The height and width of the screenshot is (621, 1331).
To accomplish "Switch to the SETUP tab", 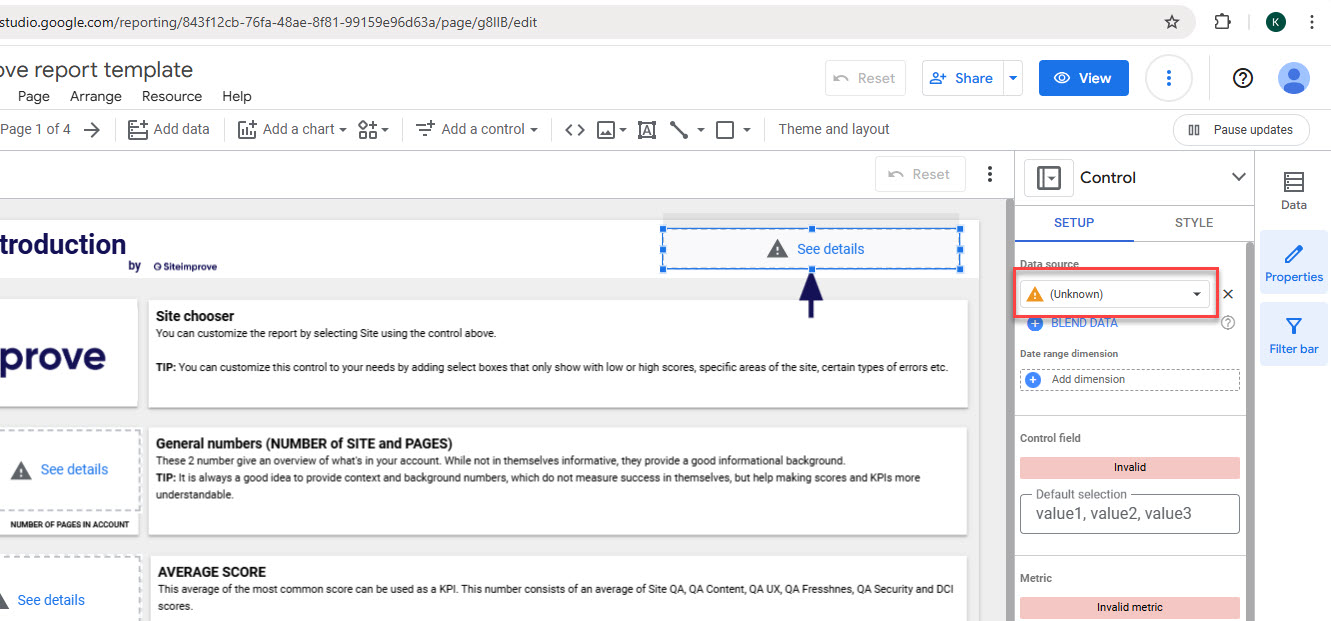I will [1074, 223].
